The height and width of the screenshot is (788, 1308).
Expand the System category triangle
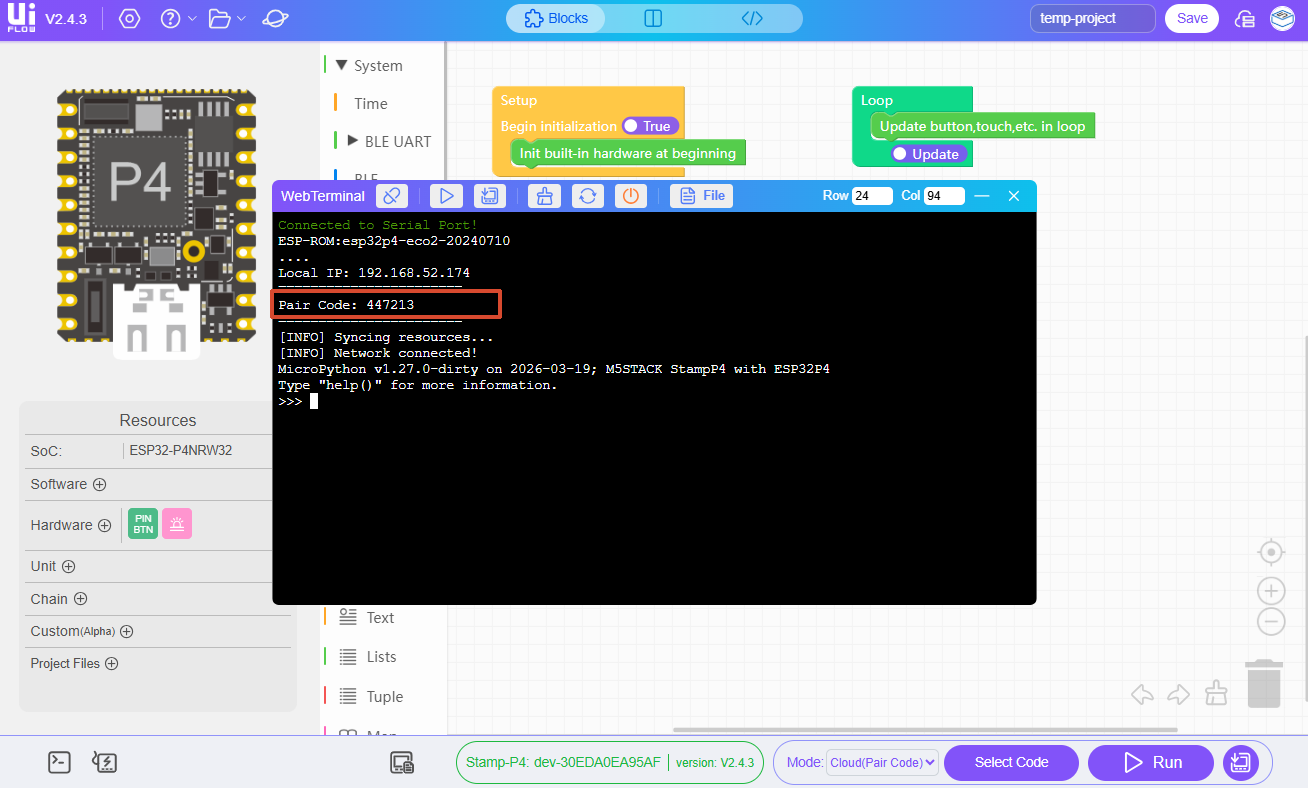pos(341,66)
